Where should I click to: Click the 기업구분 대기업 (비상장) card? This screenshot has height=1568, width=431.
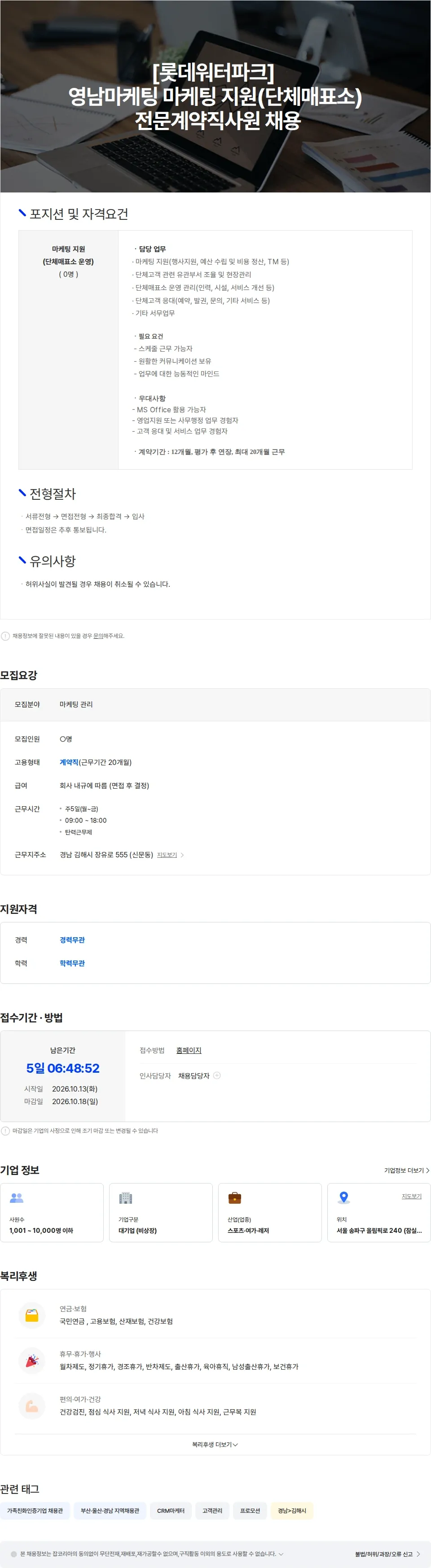(161, 1213)
